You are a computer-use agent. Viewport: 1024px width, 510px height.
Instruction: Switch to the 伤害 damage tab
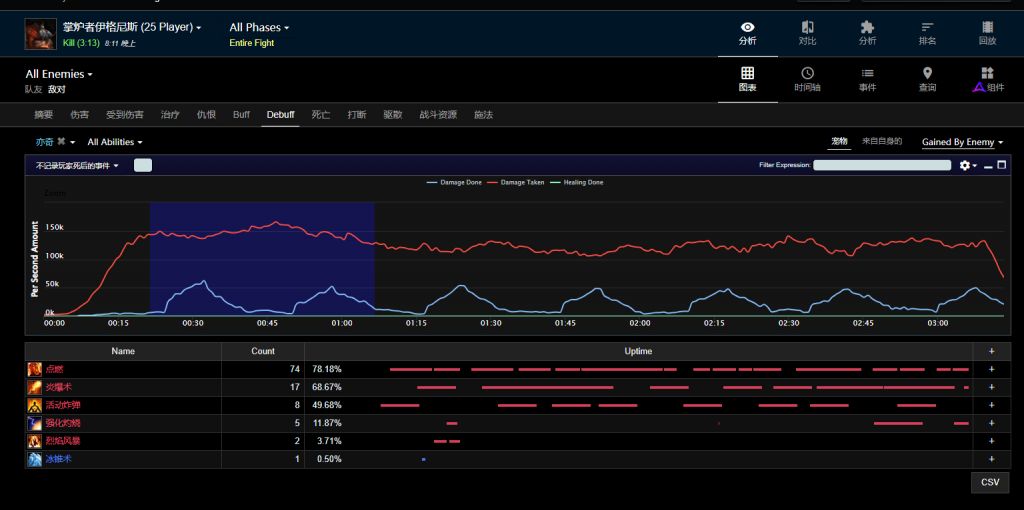(x=79, y=115)
